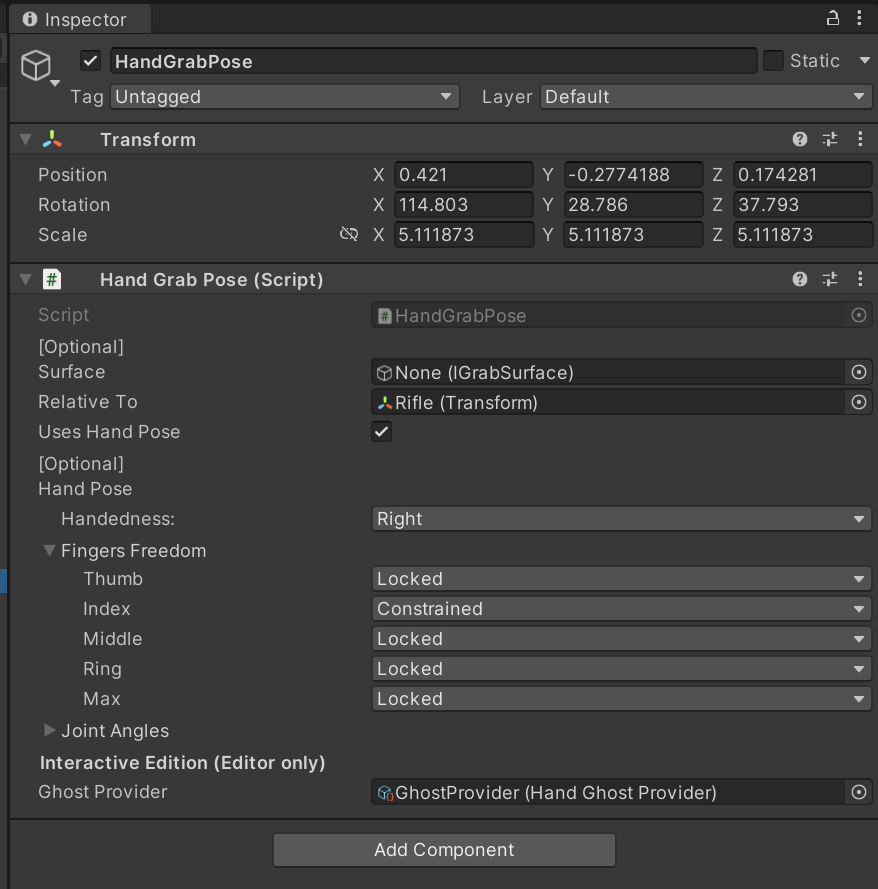Expand the Joint Angles foldout
Viewport: 878px width, 889px height.
coord(49,731)
